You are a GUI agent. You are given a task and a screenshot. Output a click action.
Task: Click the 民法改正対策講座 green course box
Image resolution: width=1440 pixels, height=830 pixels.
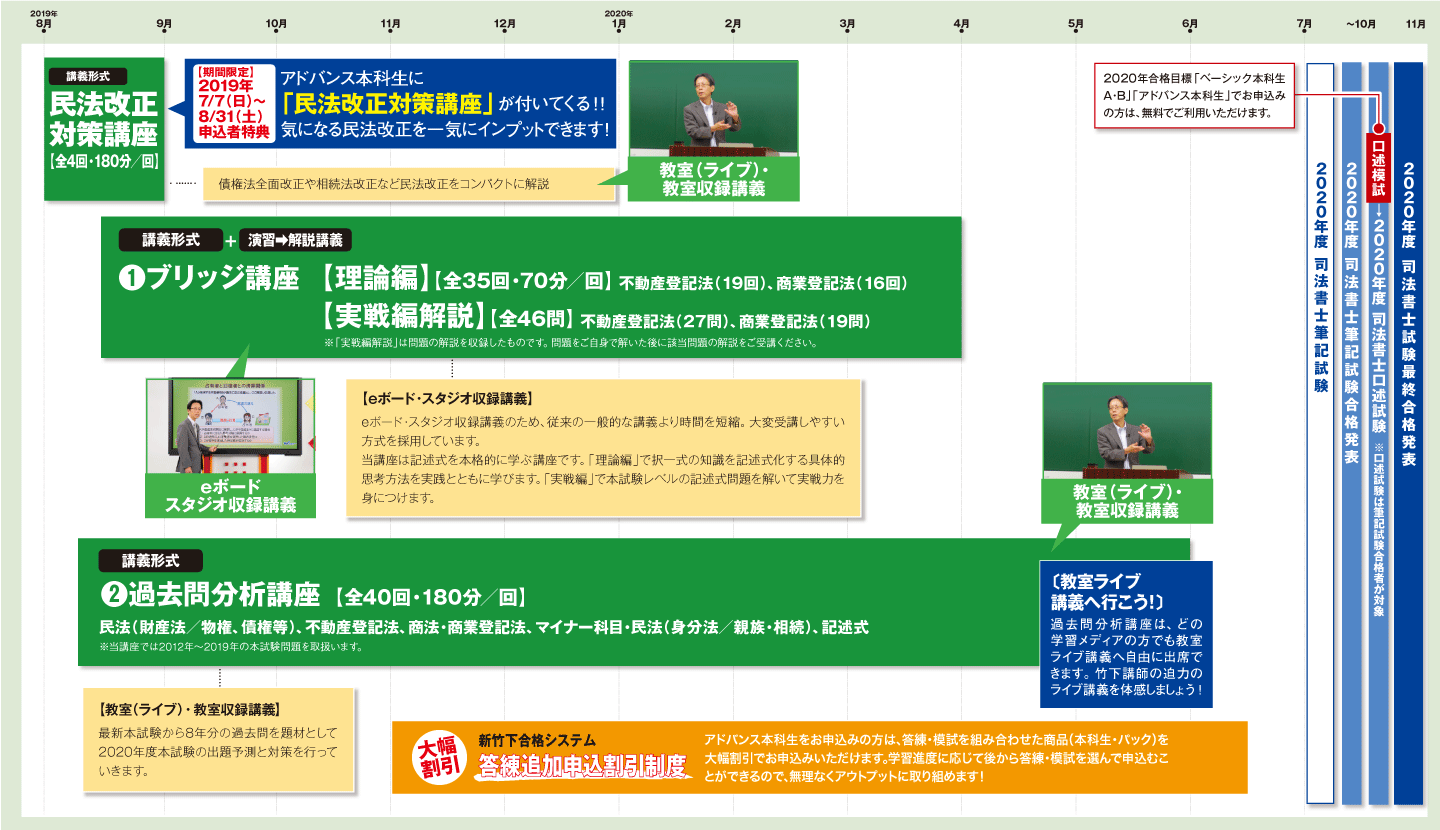pyautogui.click(x=104, y=128)
